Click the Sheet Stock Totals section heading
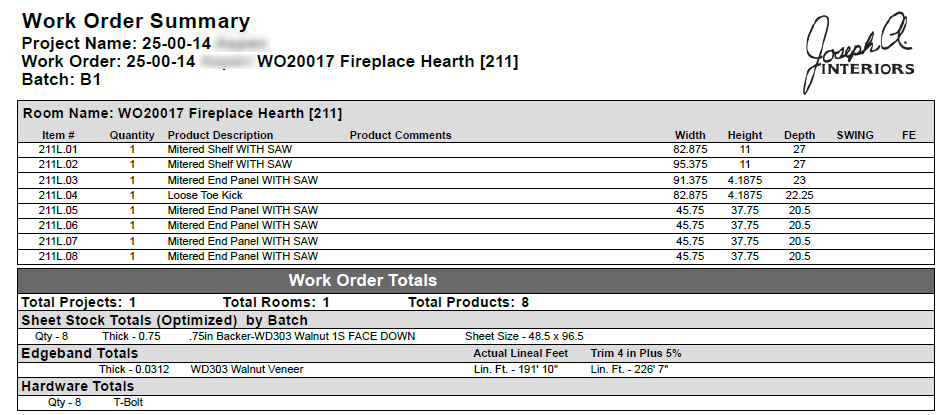The height and width of the screenshot is (415, 951). coord(164,320)
